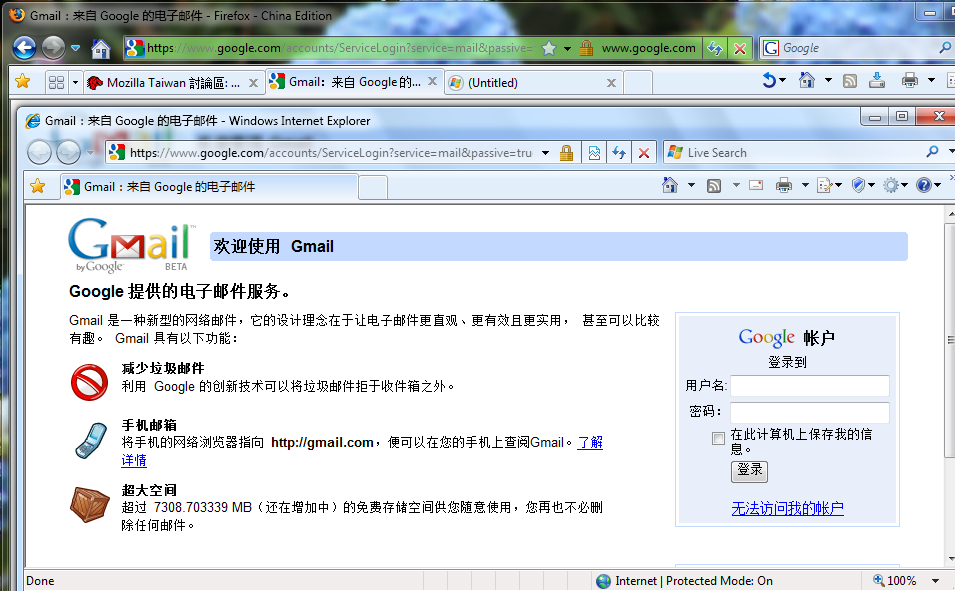Click the 登录 sign-in button

[749, 471]
